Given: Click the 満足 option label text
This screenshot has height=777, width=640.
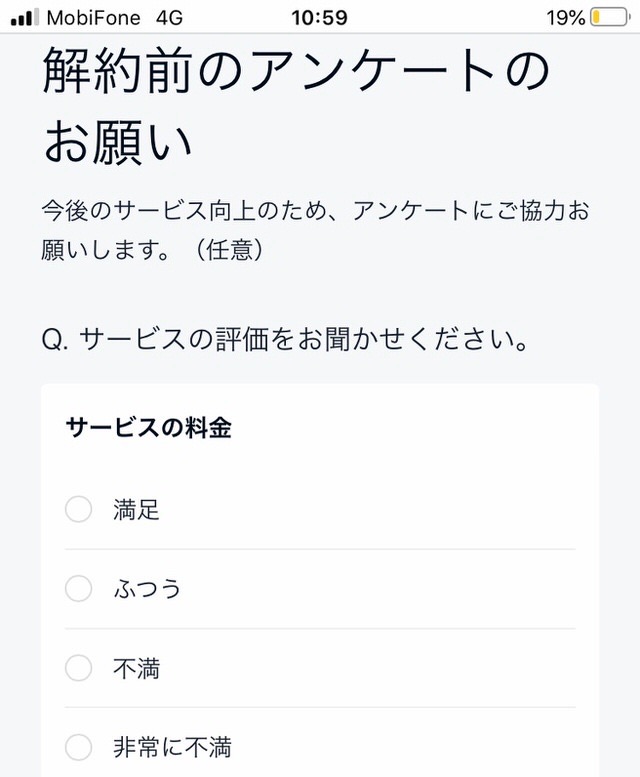Looking at the screenshot, I should point(137,509).
